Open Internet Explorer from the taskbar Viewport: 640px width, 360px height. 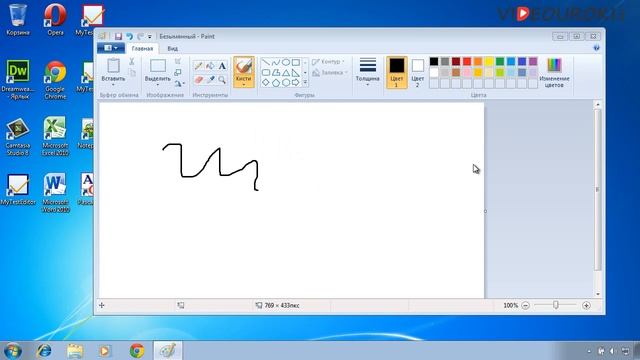[44, 351]
